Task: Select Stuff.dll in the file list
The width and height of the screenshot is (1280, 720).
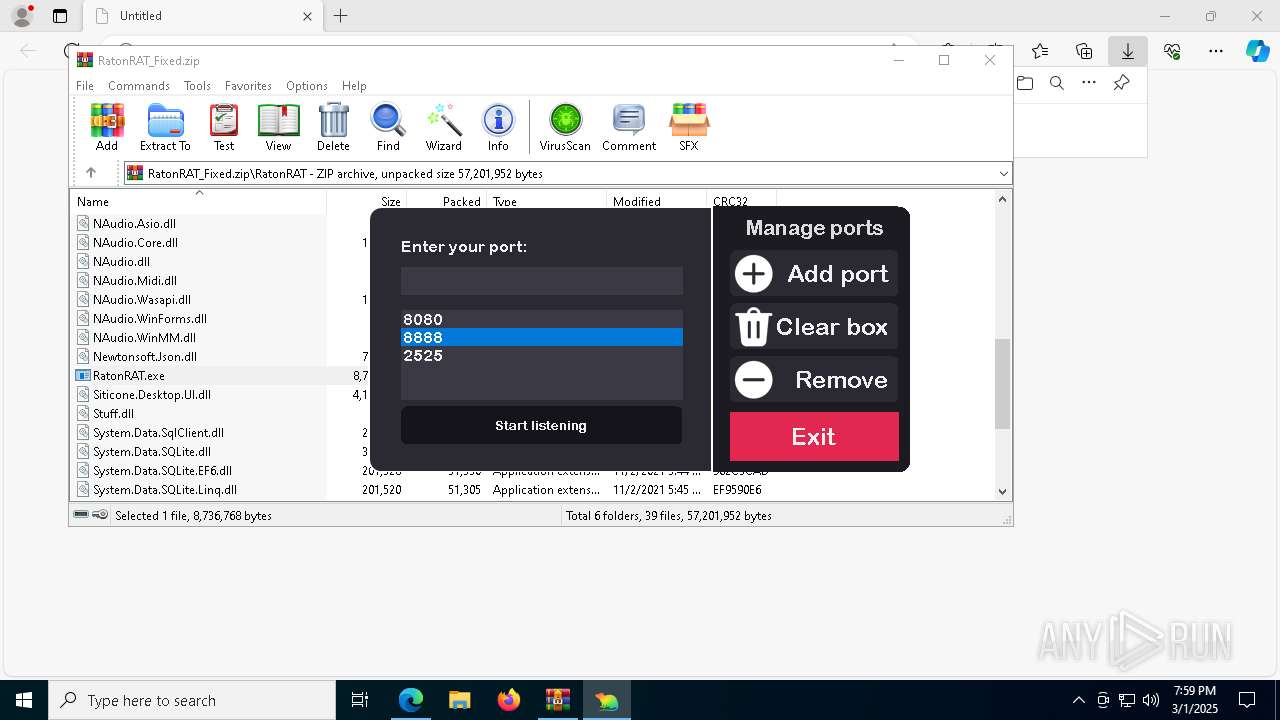Action: [113, 414]
